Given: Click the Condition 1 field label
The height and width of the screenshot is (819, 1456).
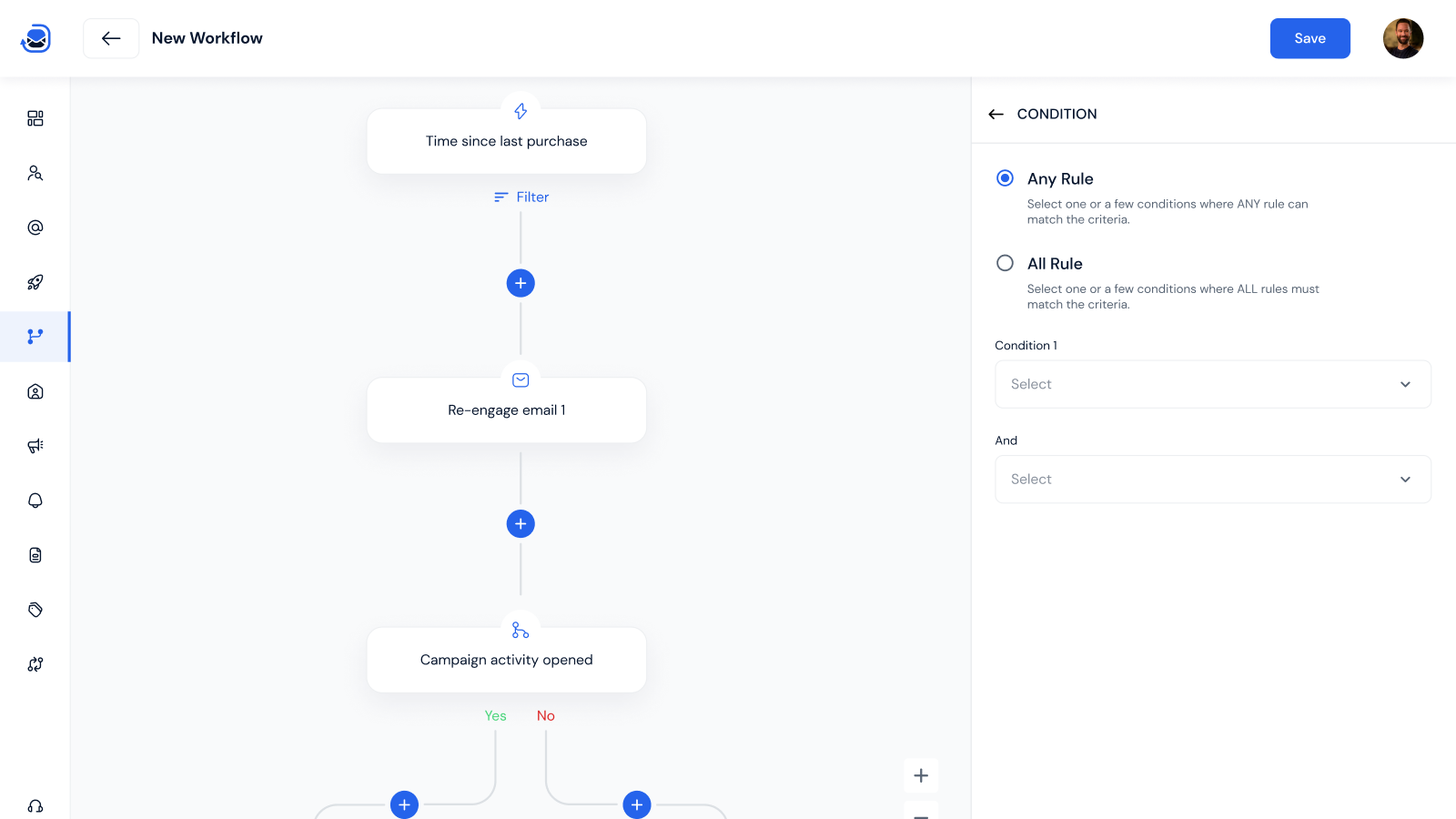Looking at the screenshot, I should [1026, 346].
